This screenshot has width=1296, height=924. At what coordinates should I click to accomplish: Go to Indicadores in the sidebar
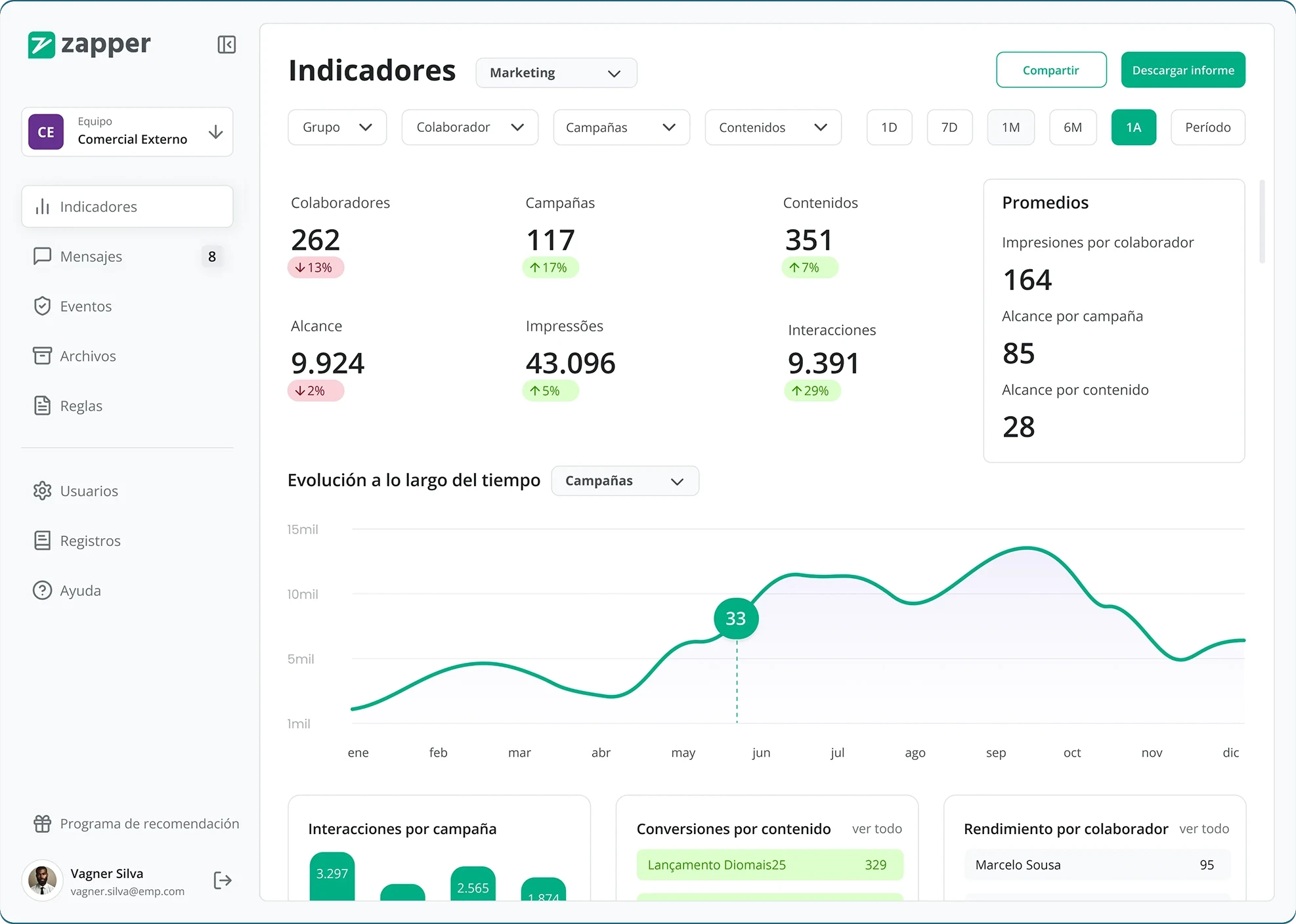pos(127,207)
